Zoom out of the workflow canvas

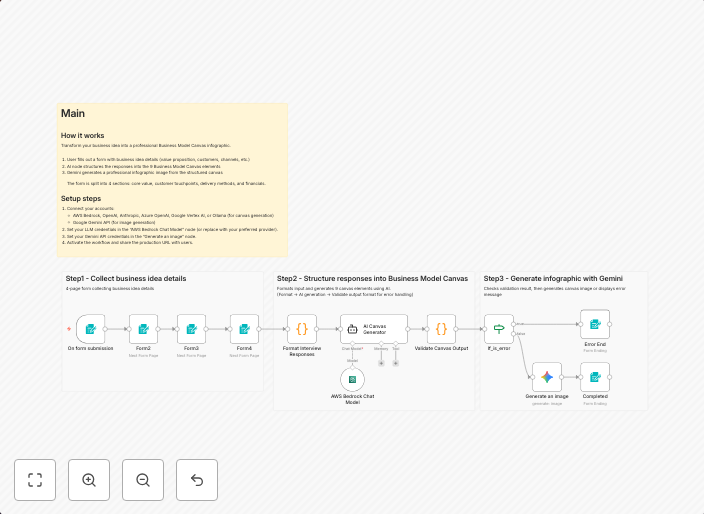pyautogui.click(x=143, y=480)
